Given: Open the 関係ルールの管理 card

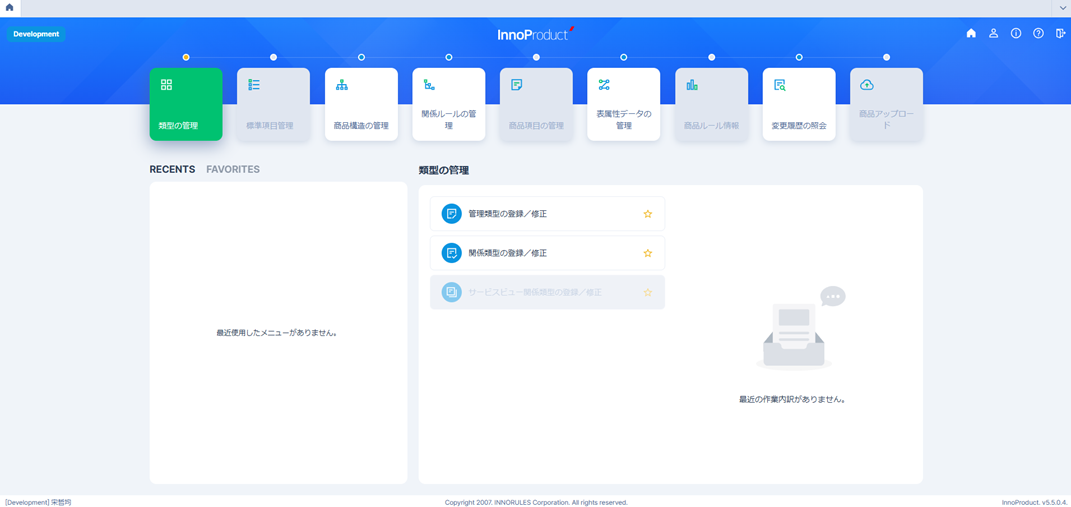Looking at the screenshot, I should (448, 104).
